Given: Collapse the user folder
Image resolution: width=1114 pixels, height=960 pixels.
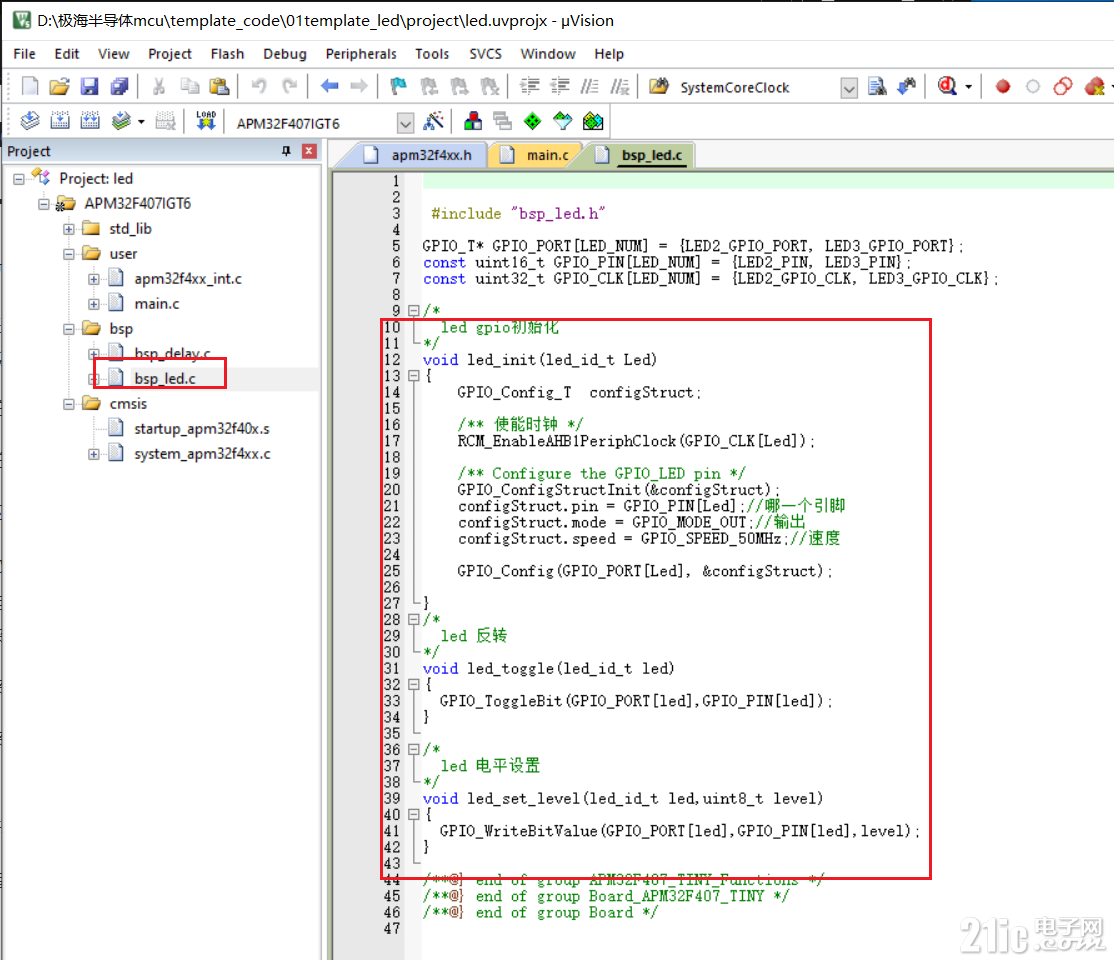Looking at the screenshot, I should click(69, 254).
